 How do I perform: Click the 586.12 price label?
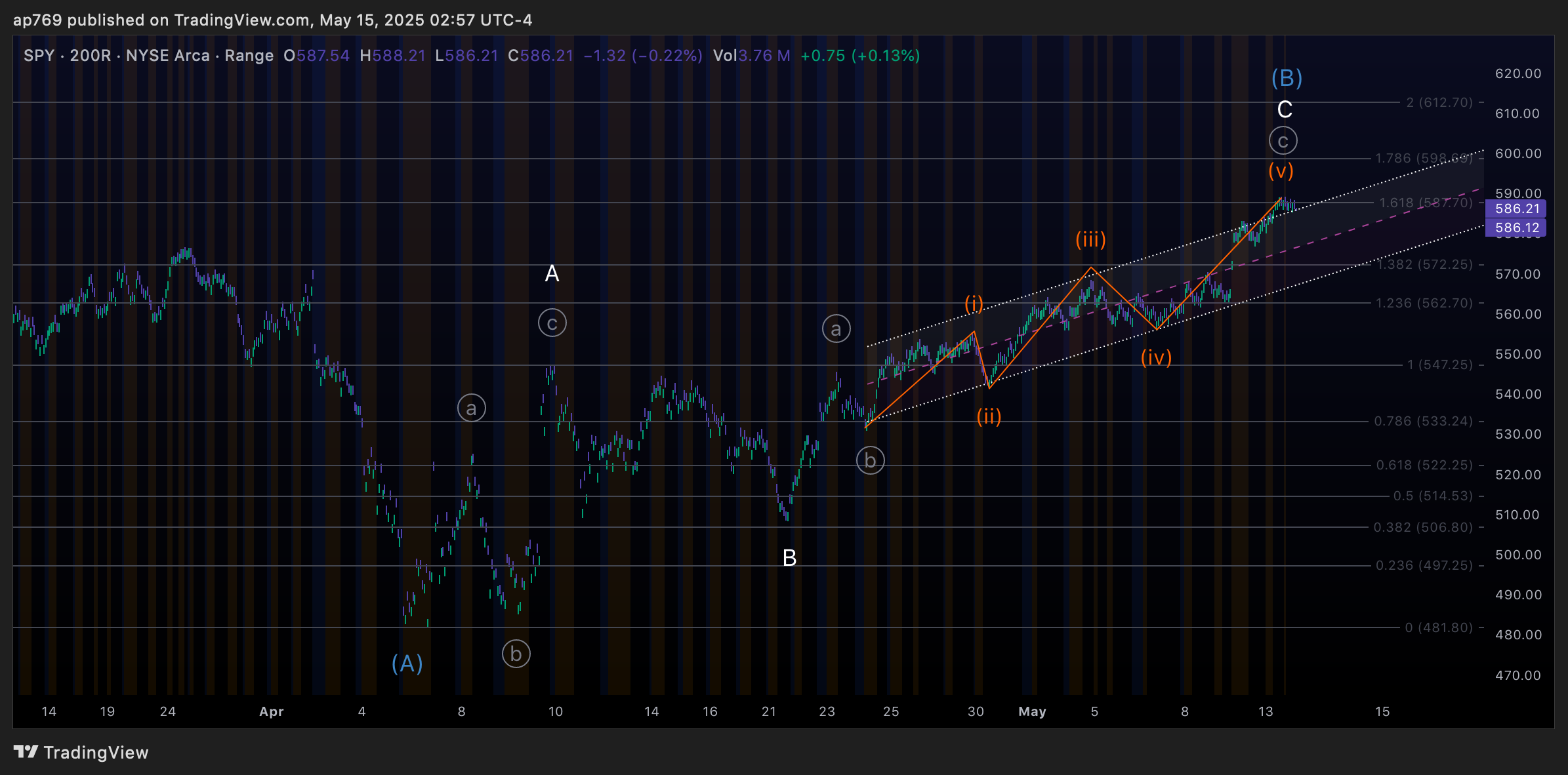[1516, 228]
